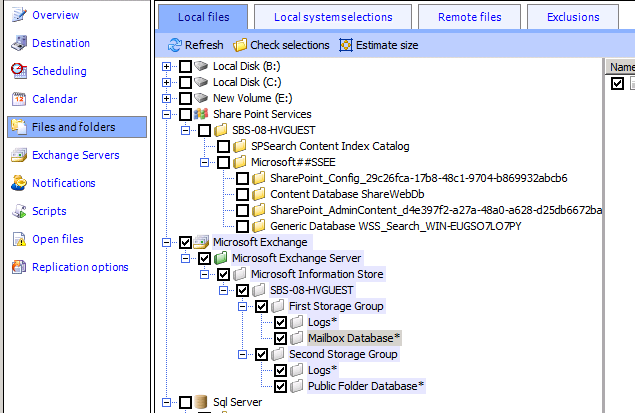Select the SBS-08-HVGUEST node under Share Point Services

pos(273,130)
